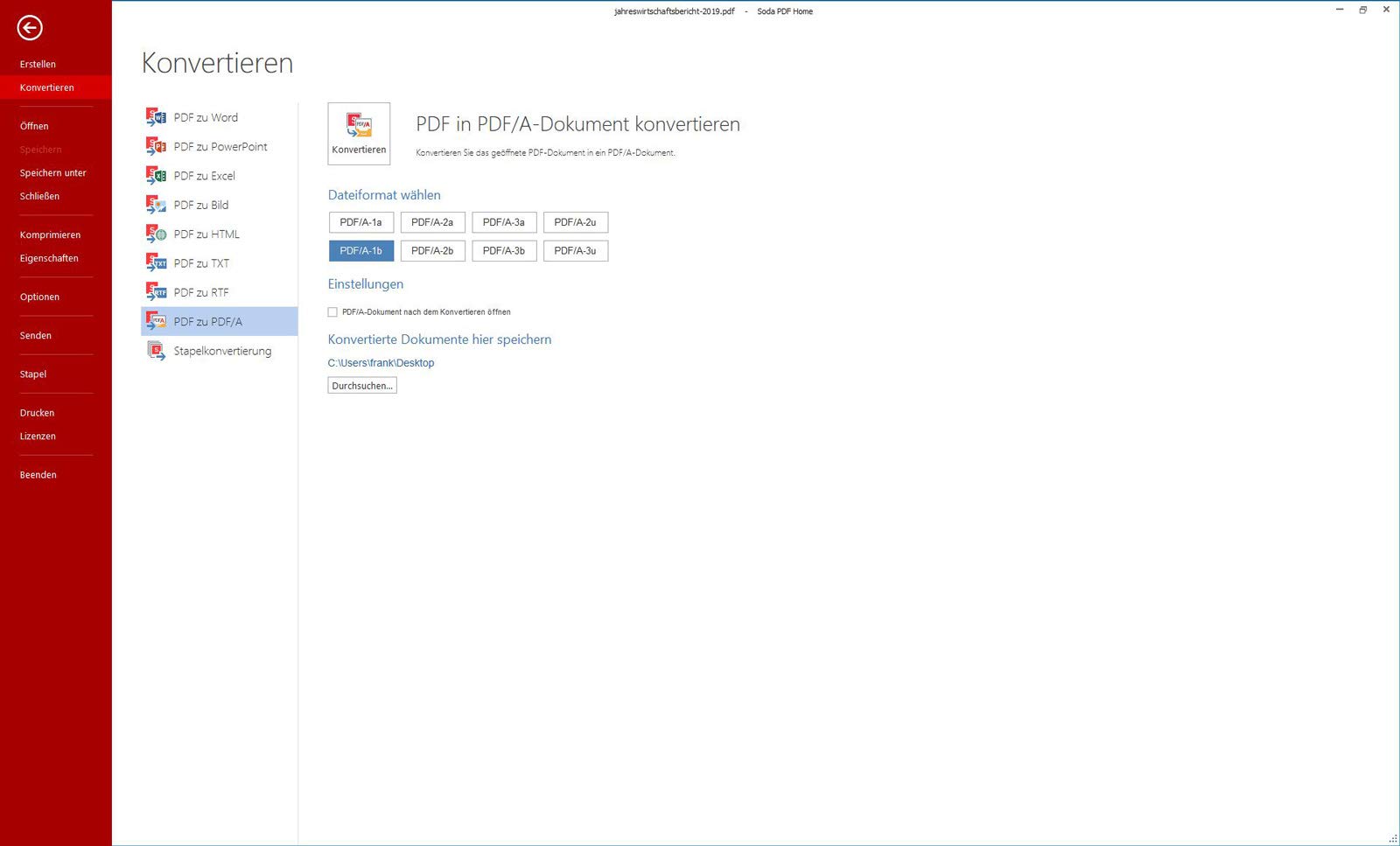Click the Durchsuchen... button
Screen dimensions: 1400x846
(x=362, y=386)
